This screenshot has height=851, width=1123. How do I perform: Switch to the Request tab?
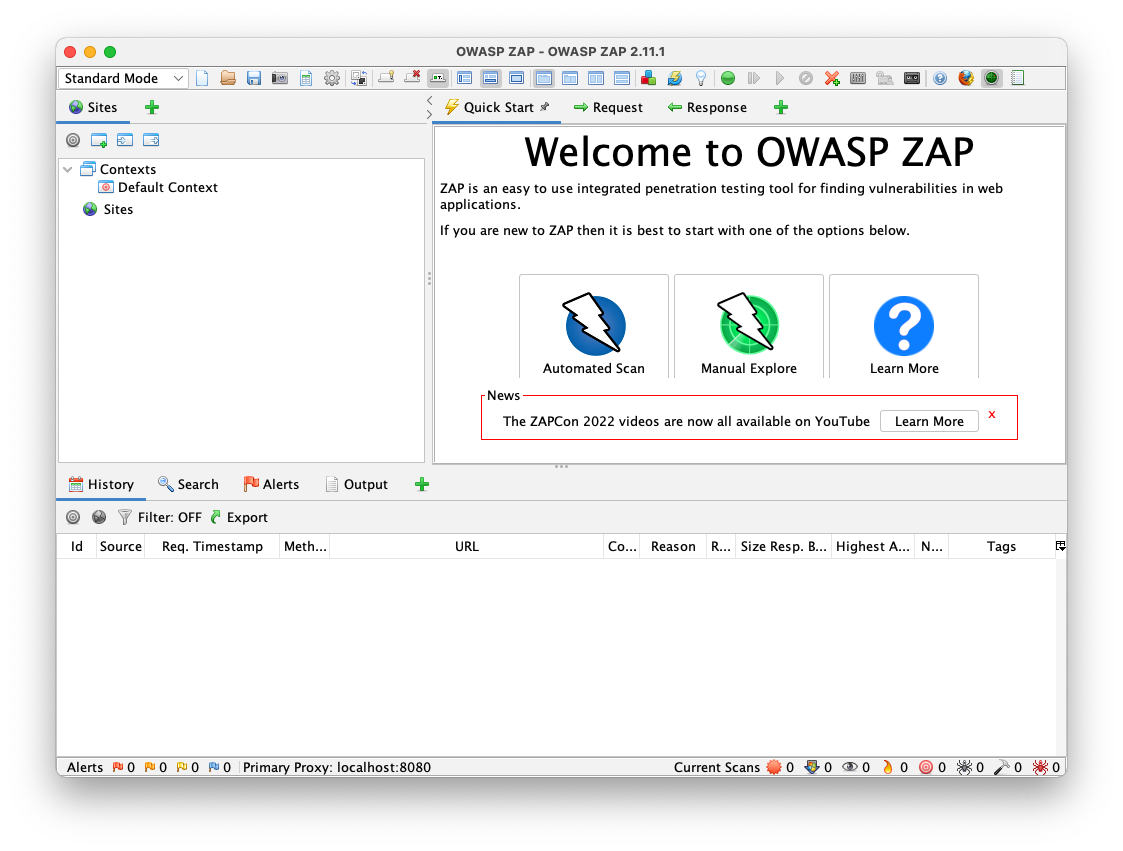pyautogui.click(x=608, y=107)
